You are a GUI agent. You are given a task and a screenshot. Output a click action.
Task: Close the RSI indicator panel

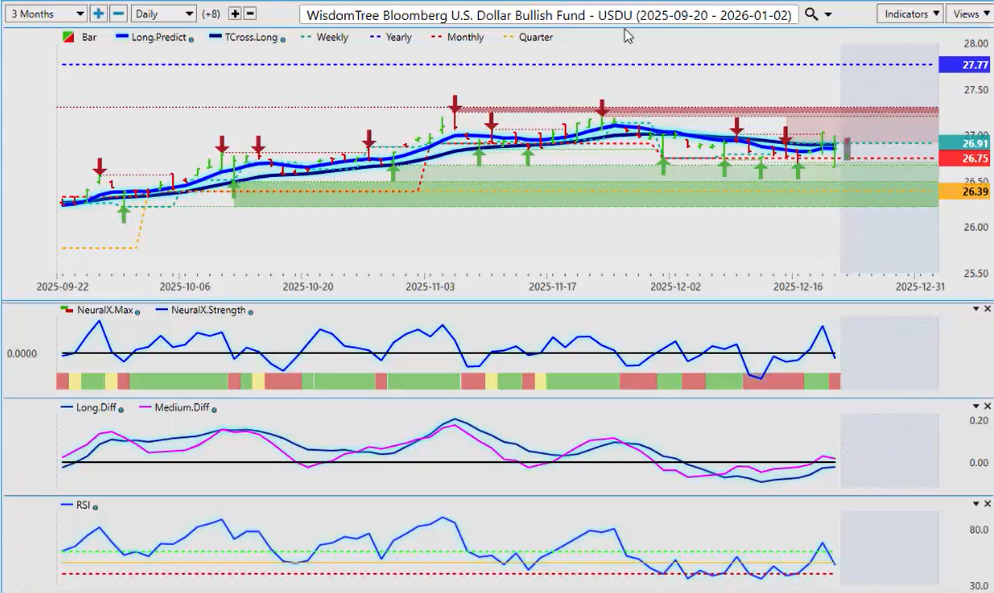[987, 504]
